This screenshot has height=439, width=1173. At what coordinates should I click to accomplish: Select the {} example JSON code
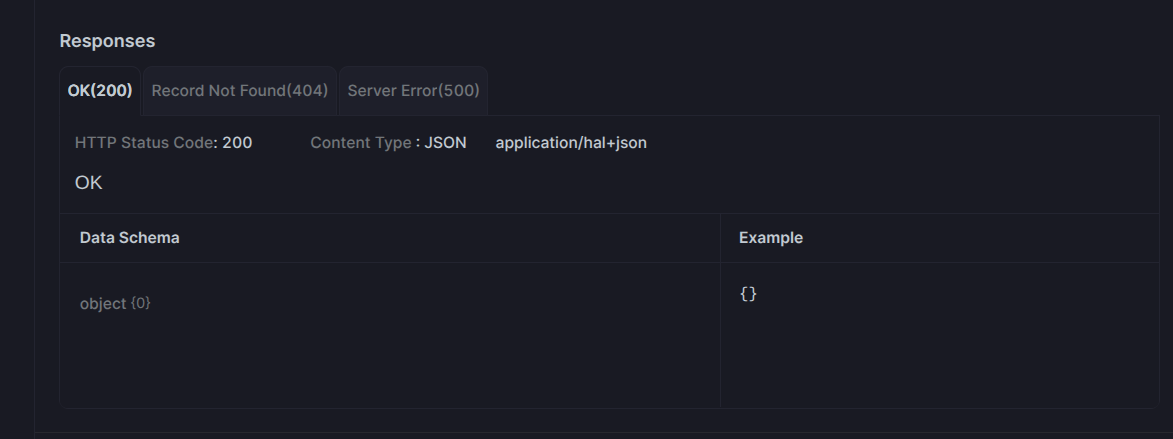coord(748,294)
